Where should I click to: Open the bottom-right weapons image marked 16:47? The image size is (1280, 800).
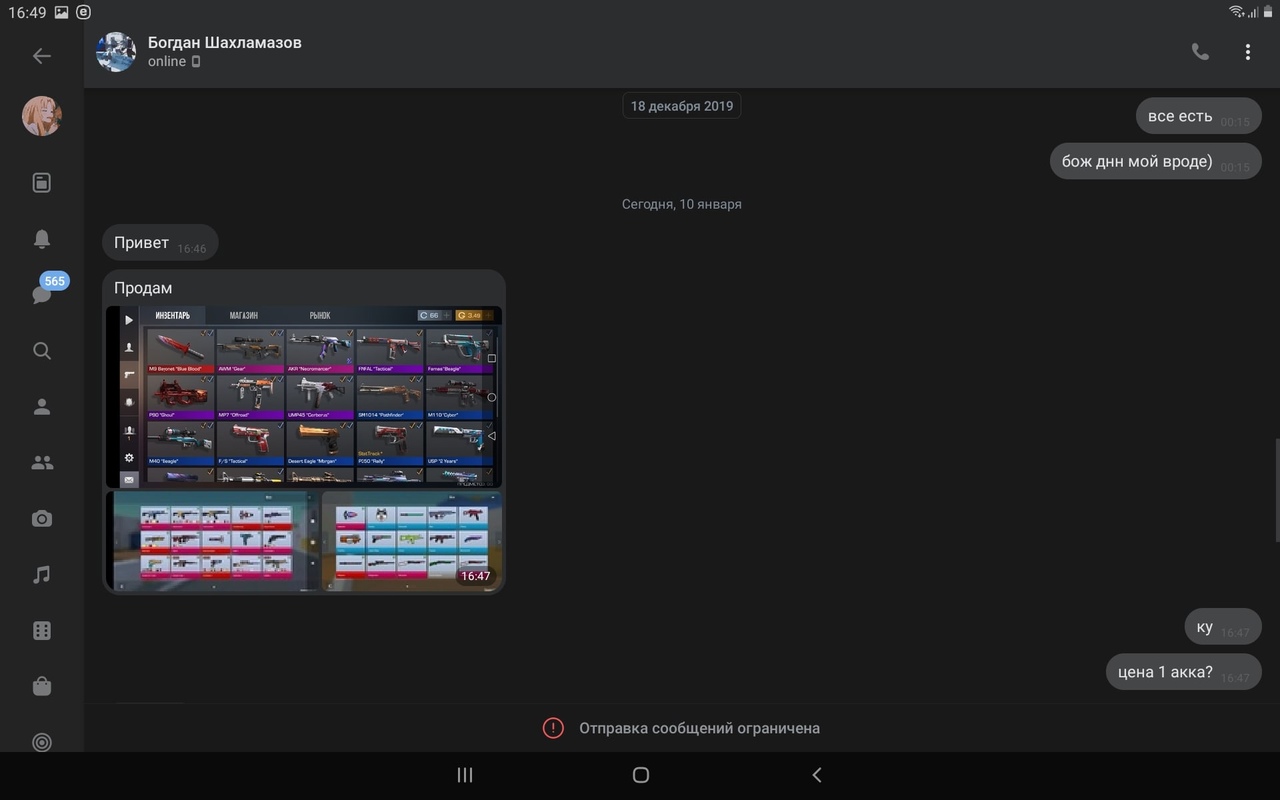tap(410, 541)
